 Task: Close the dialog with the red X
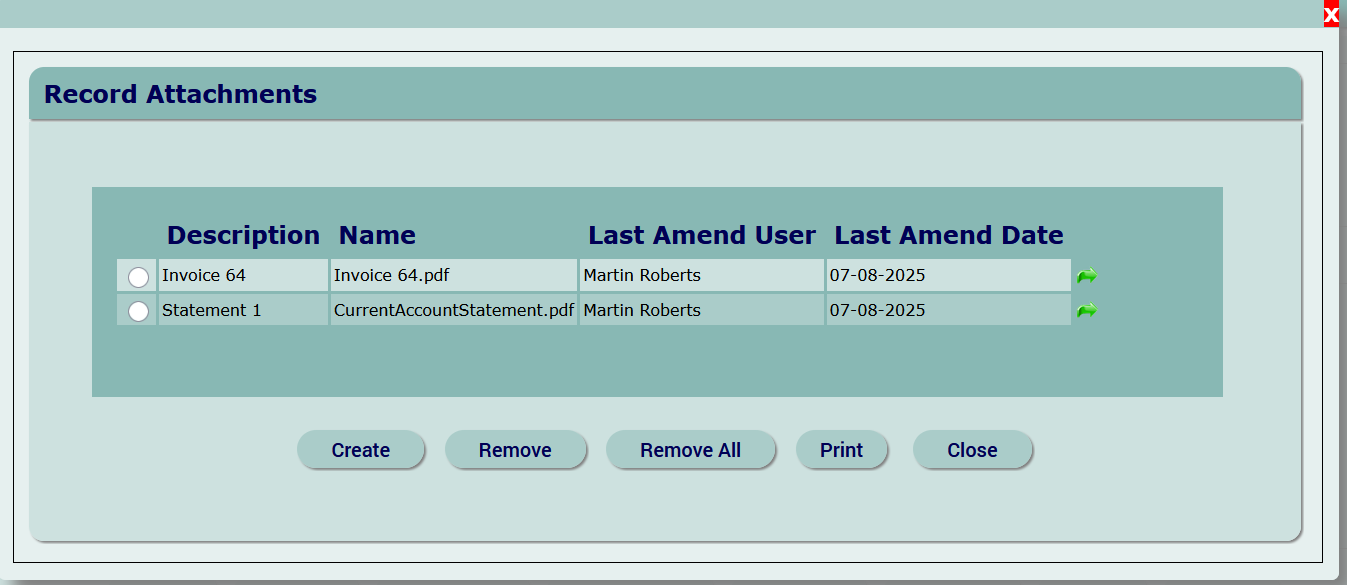point(1331,15)
